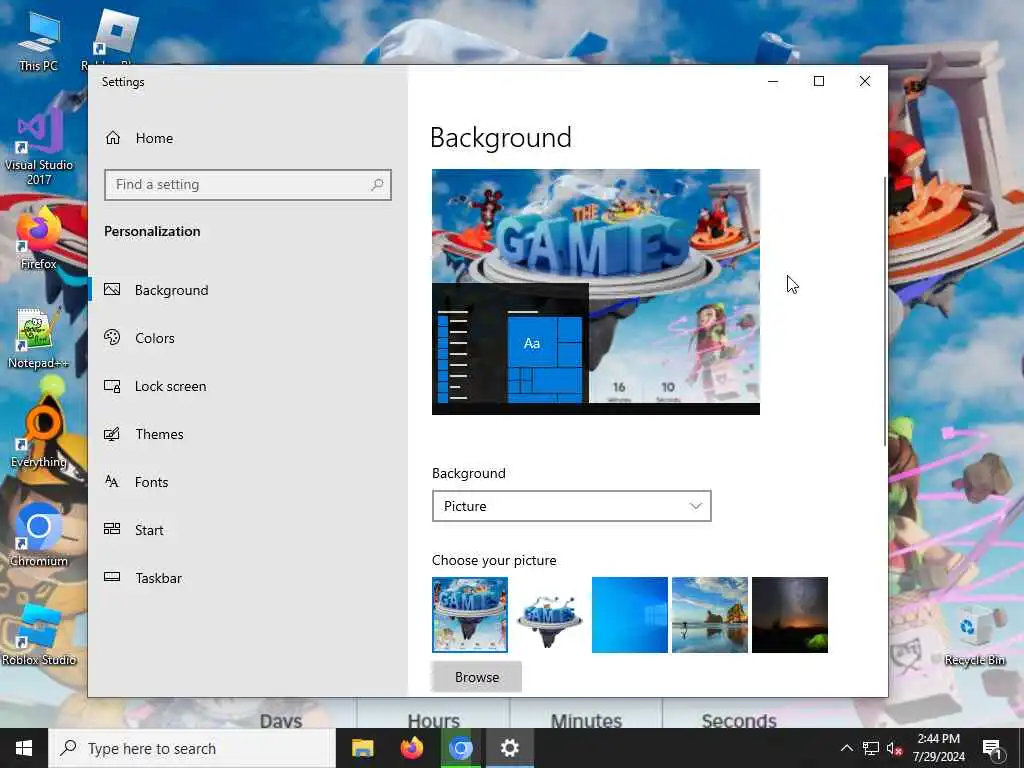Open the Fonts settings page
The width and height of the screenshot is (1024, 768).
point(248,482)
